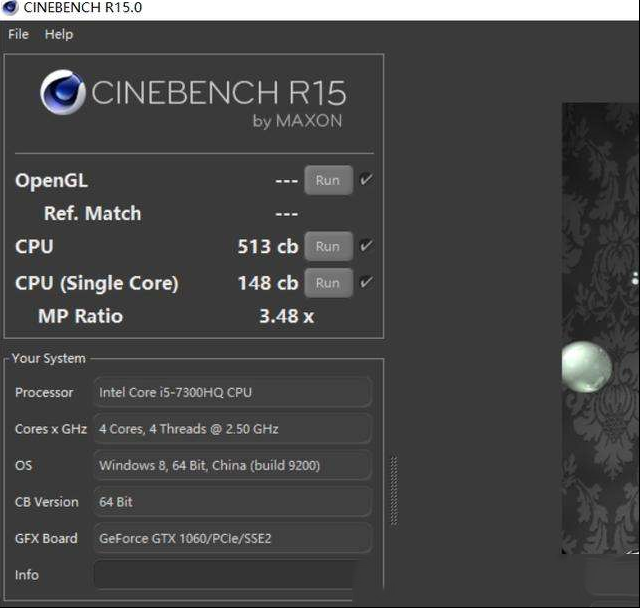Click the OpenGL label
The image size is (640, 608).
click(51, 180)
